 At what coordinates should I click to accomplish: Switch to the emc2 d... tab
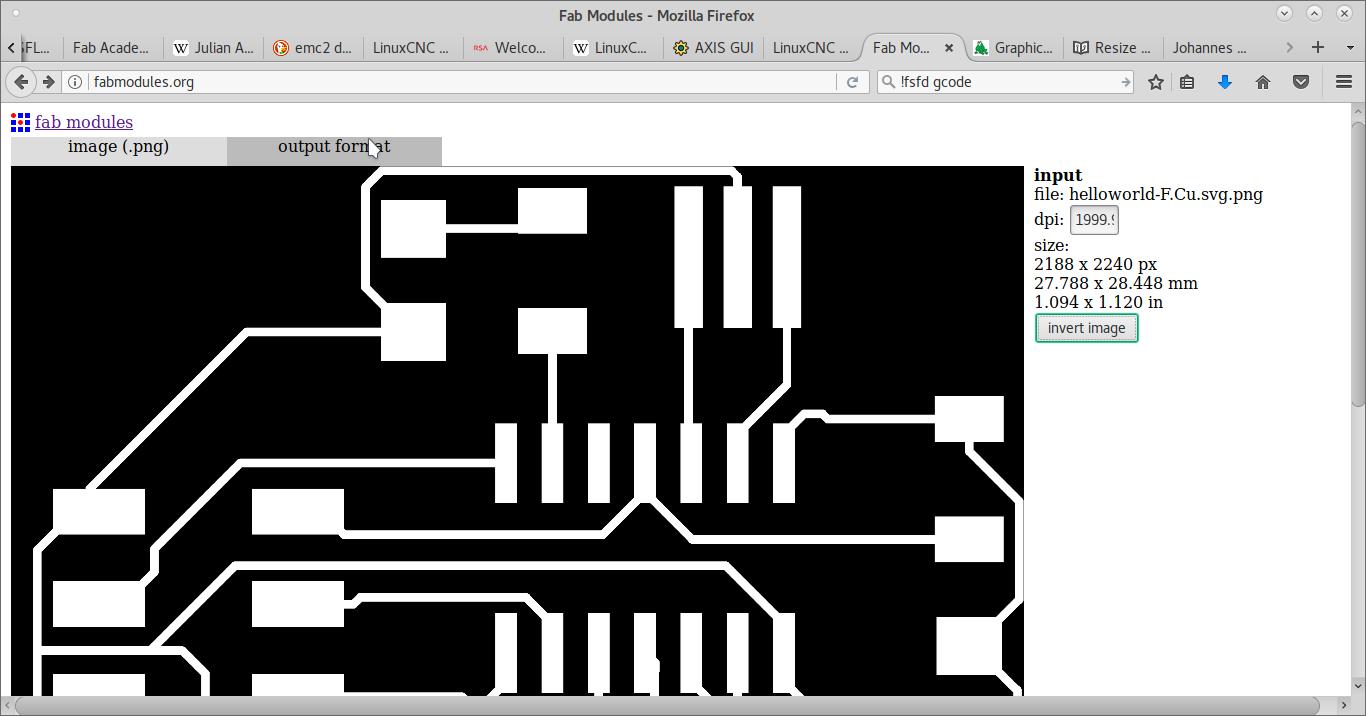coord(313,47)
